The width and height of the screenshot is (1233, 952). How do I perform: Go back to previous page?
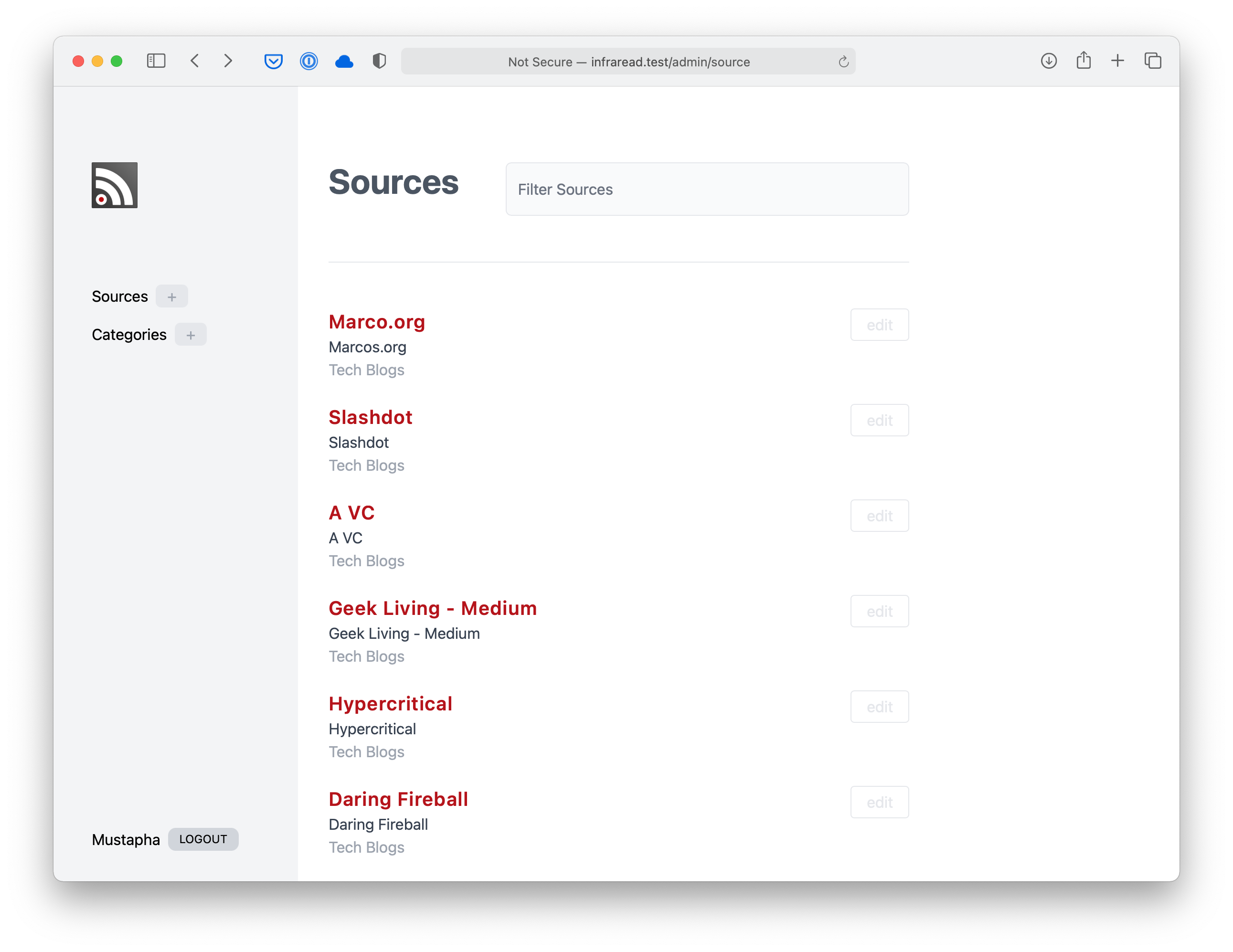[x=195, y=61]
